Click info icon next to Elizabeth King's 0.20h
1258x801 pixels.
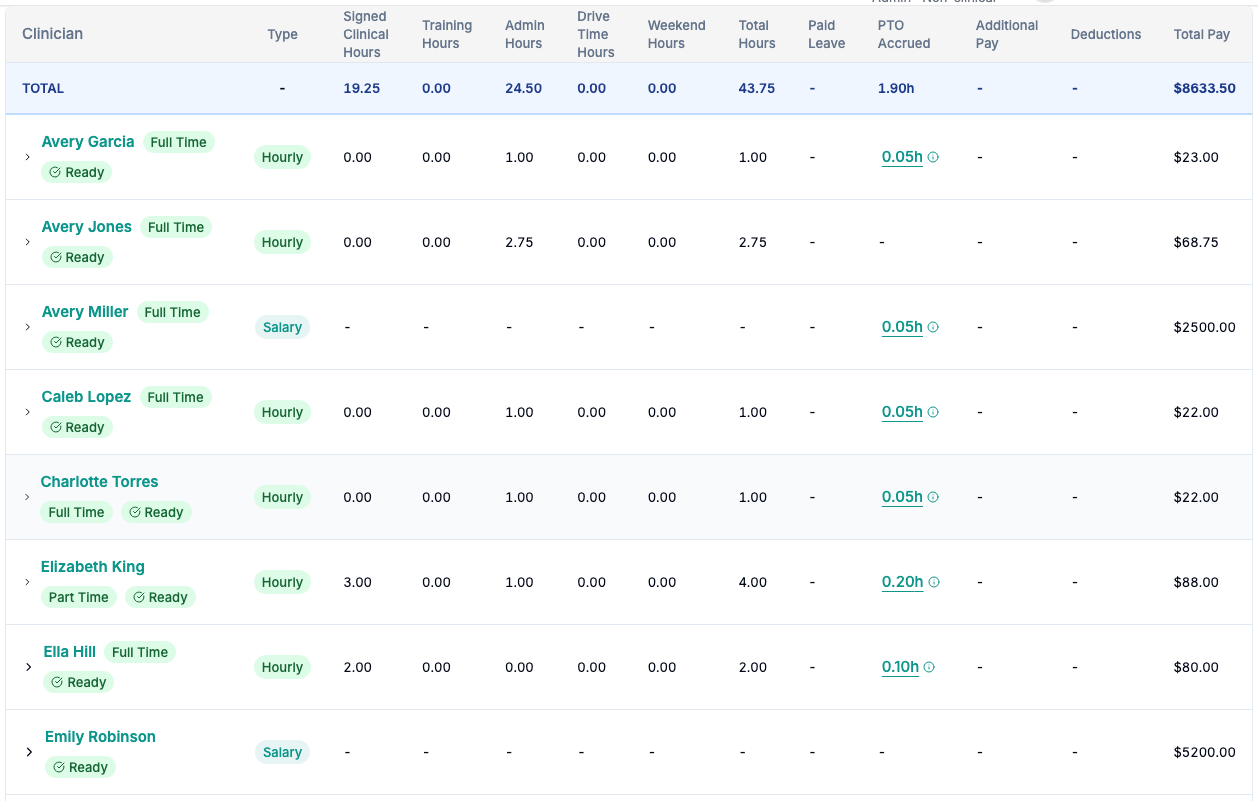(x=934, y=582)
